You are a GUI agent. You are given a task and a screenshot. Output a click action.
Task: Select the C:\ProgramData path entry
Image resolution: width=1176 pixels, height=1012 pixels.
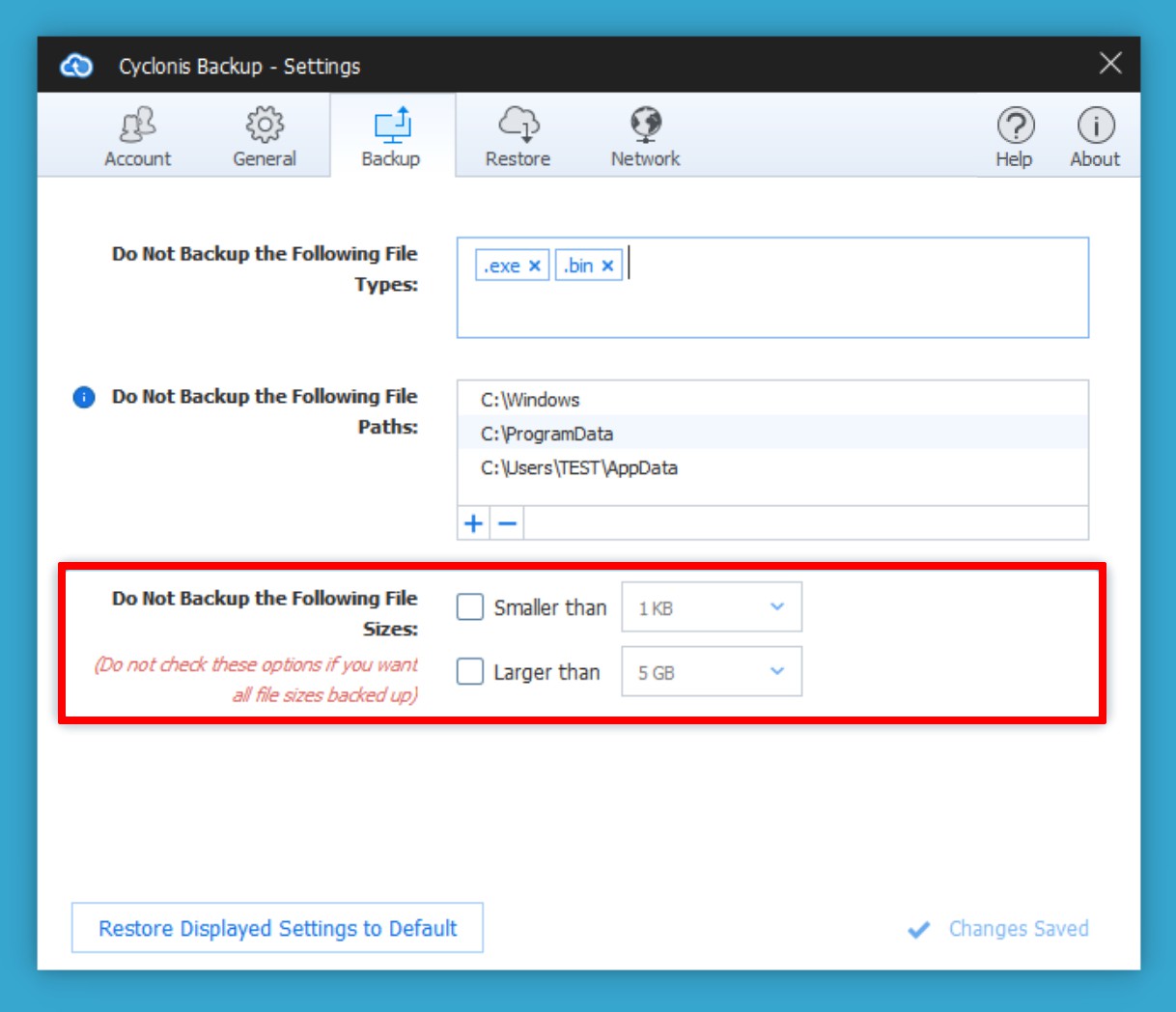point(546,434)
